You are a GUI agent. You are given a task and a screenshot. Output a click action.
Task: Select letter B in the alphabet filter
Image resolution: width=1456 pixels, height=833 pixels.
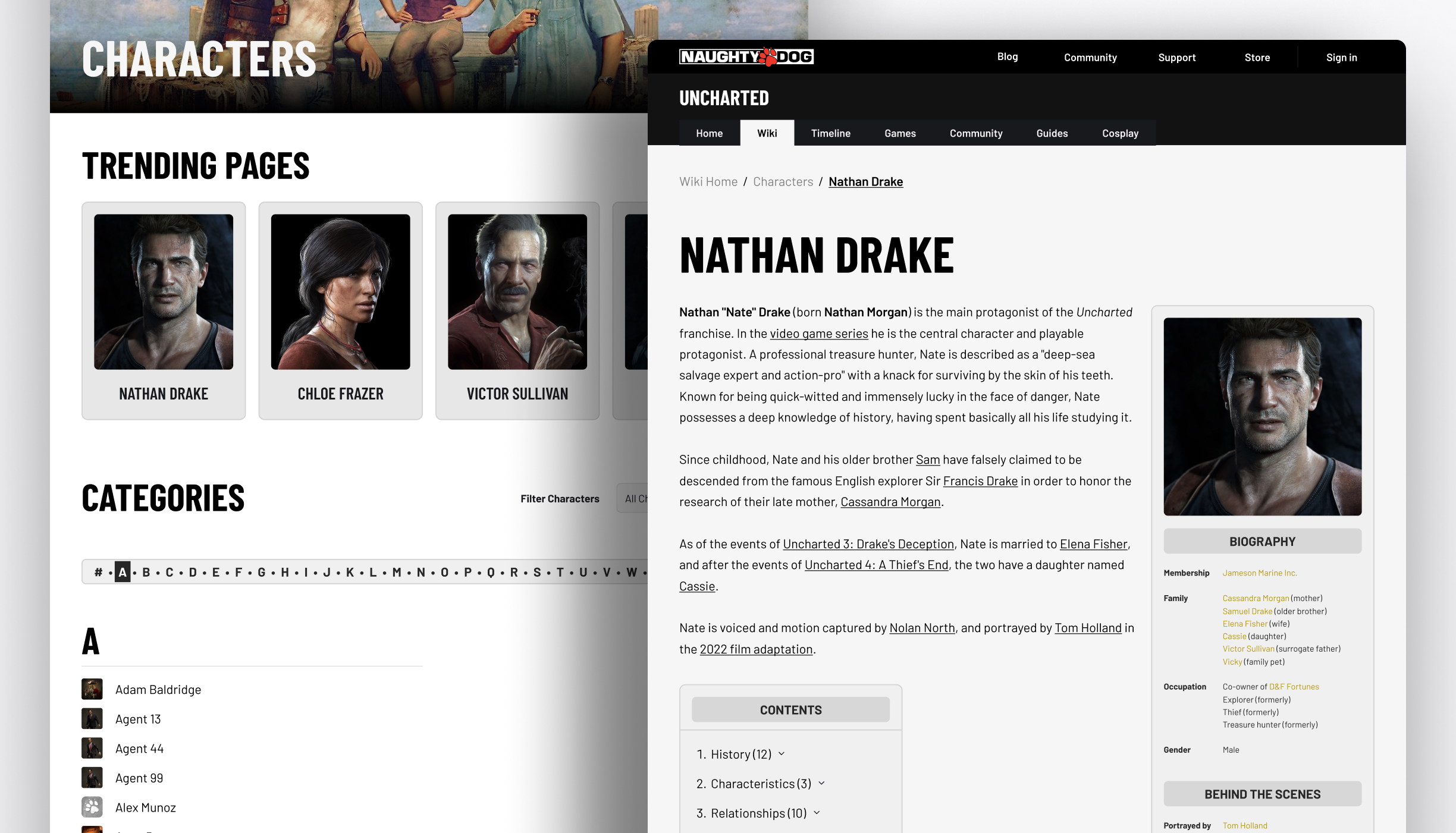tap(146, 572)
